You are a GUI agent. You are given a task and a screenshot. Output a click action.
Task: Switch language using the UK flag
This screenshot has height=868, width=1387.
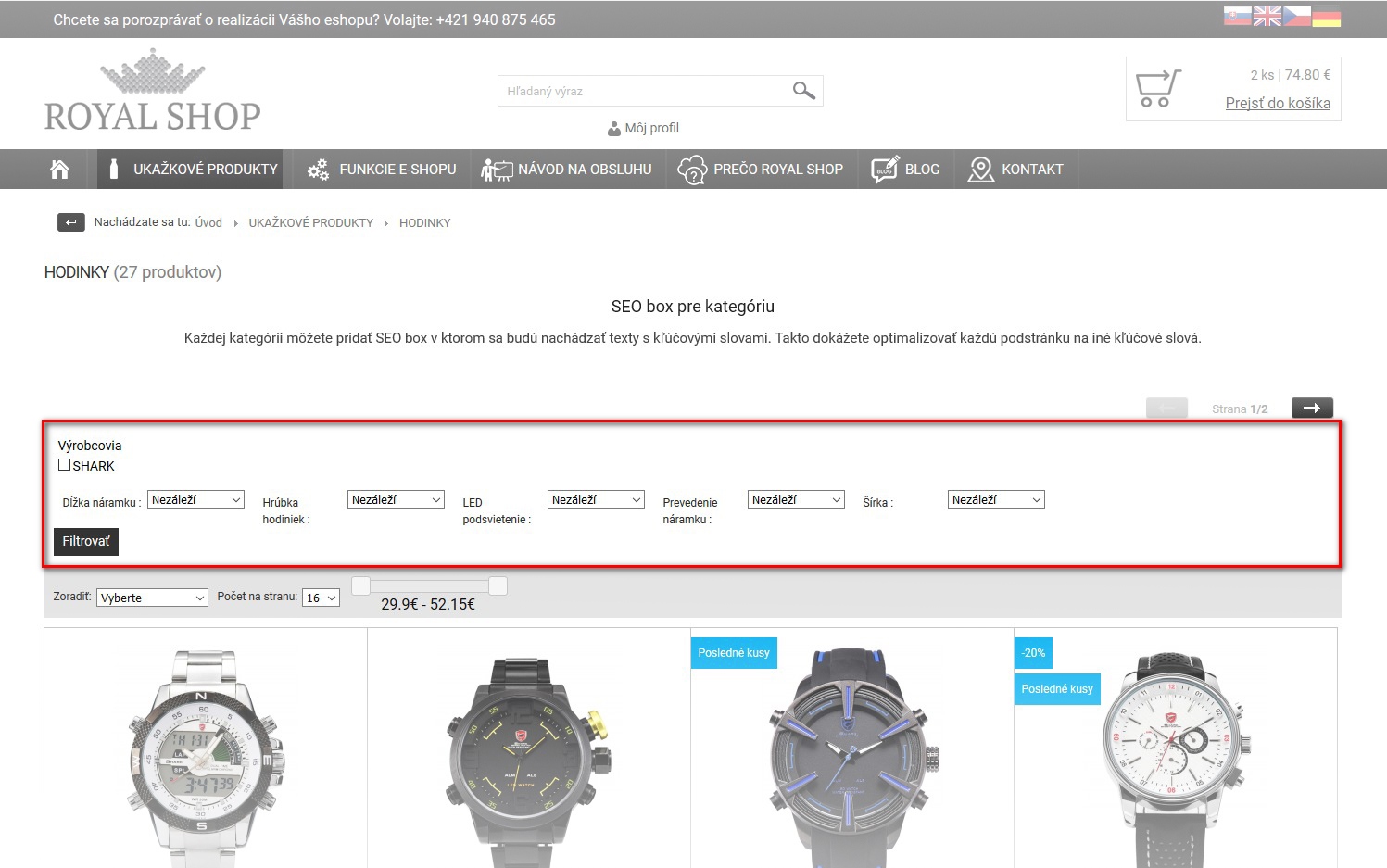coord(1267,17)
